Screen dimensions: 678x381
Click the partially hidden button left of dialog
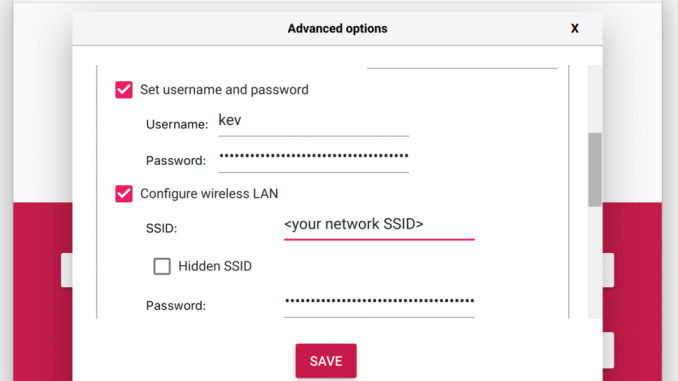pyautogui.click(x=67, y=270)
